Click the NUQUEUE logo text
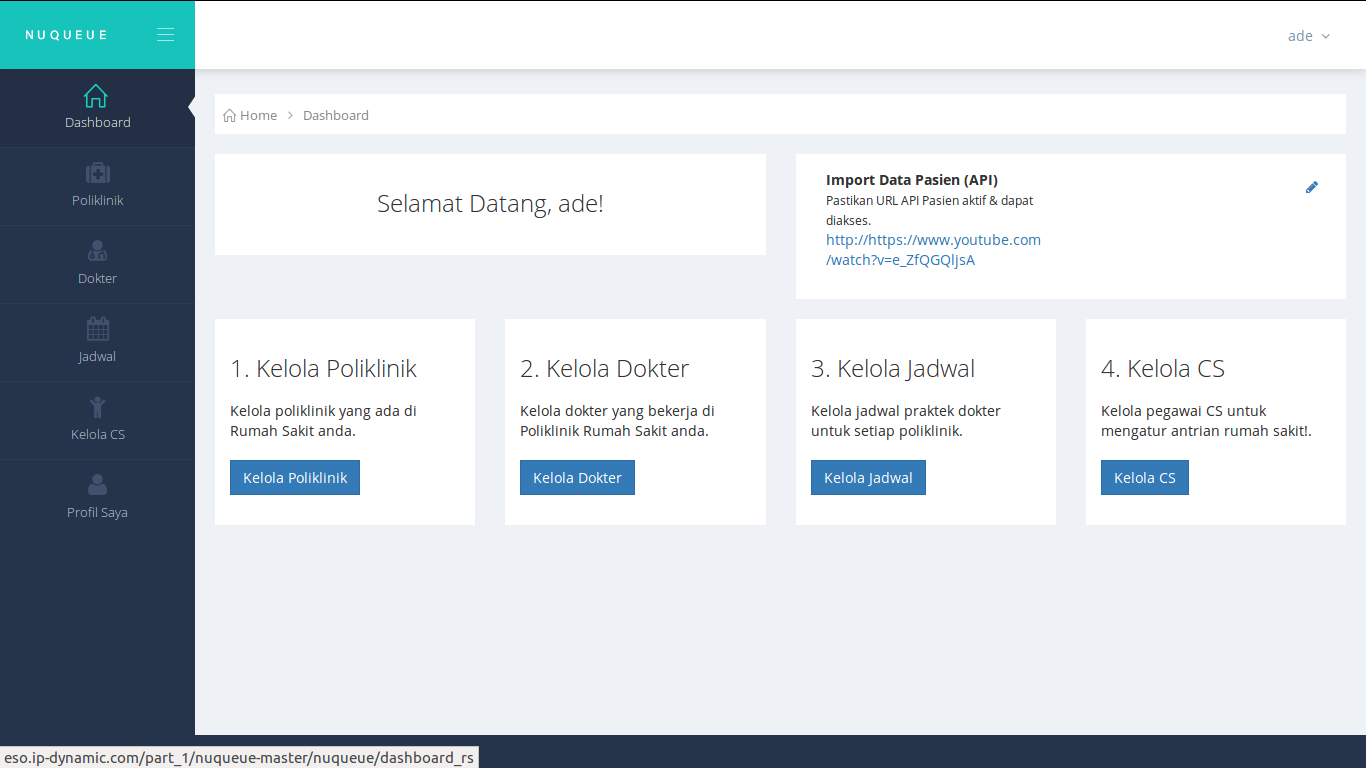Viewport: 1366px width, 768px height. click(x=67, y=35)
